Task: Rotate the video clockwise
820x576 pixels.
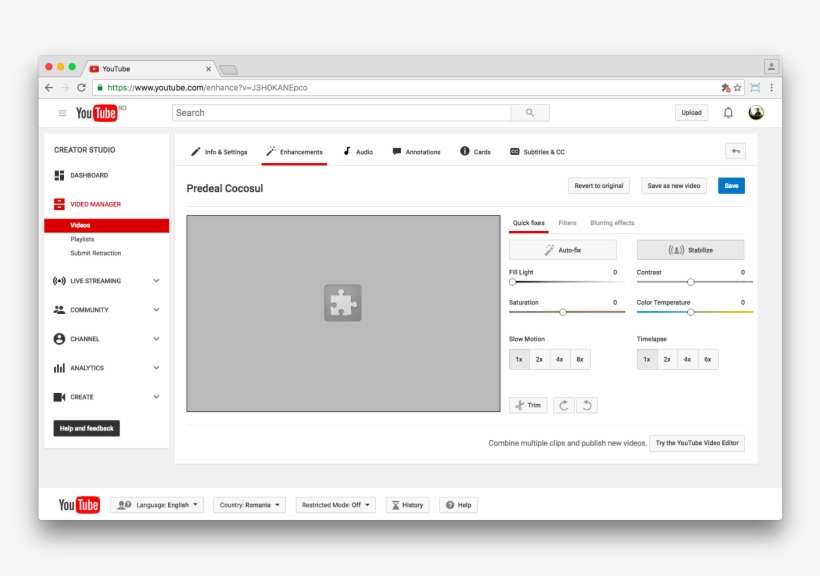Action: [x=563, y=405]
